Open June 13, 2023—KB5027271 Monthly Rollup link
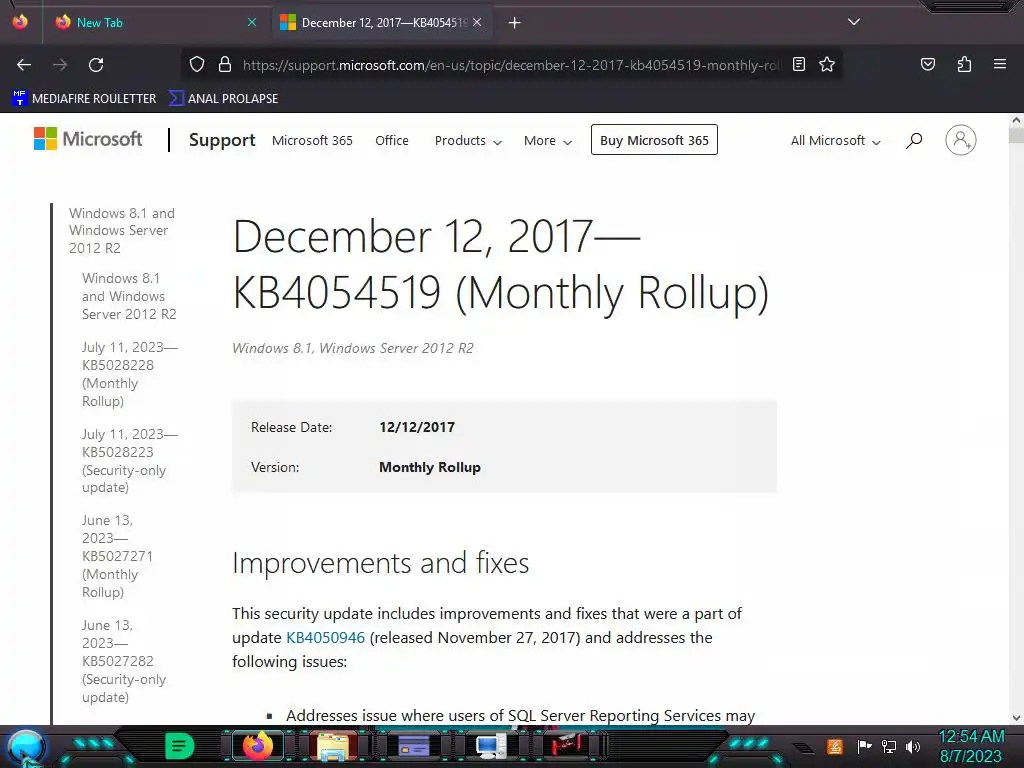1024x768 pixels. (118, 556)
